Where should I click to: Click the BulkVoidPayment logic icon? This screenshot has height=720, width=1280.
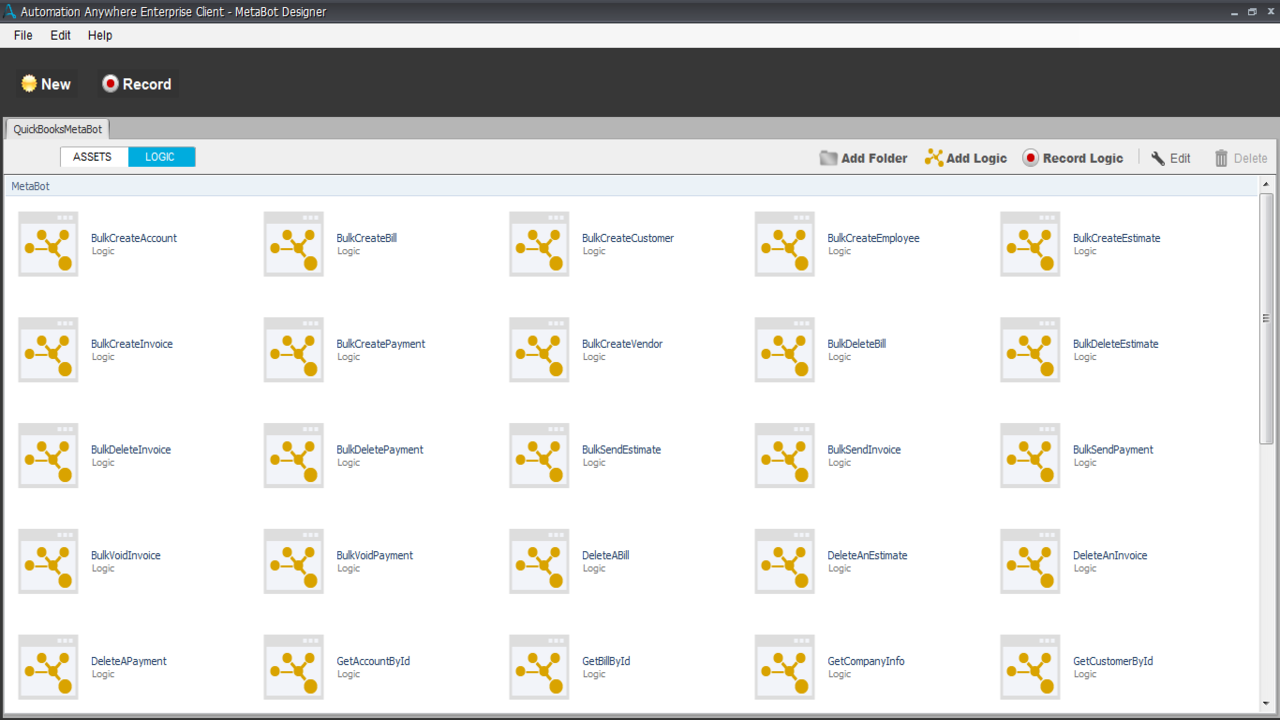pyautogui.click(x=294, y=562)
